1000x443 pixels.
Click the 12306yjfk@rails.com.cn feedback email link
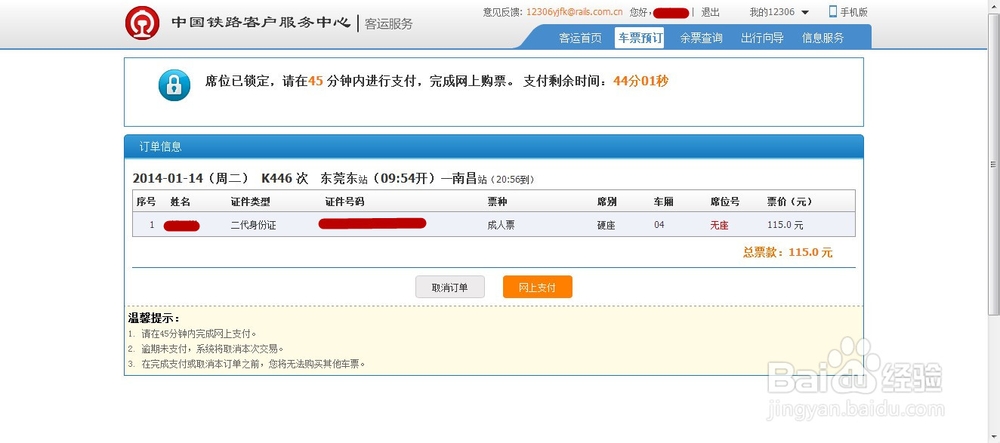(x=575, y=12)
